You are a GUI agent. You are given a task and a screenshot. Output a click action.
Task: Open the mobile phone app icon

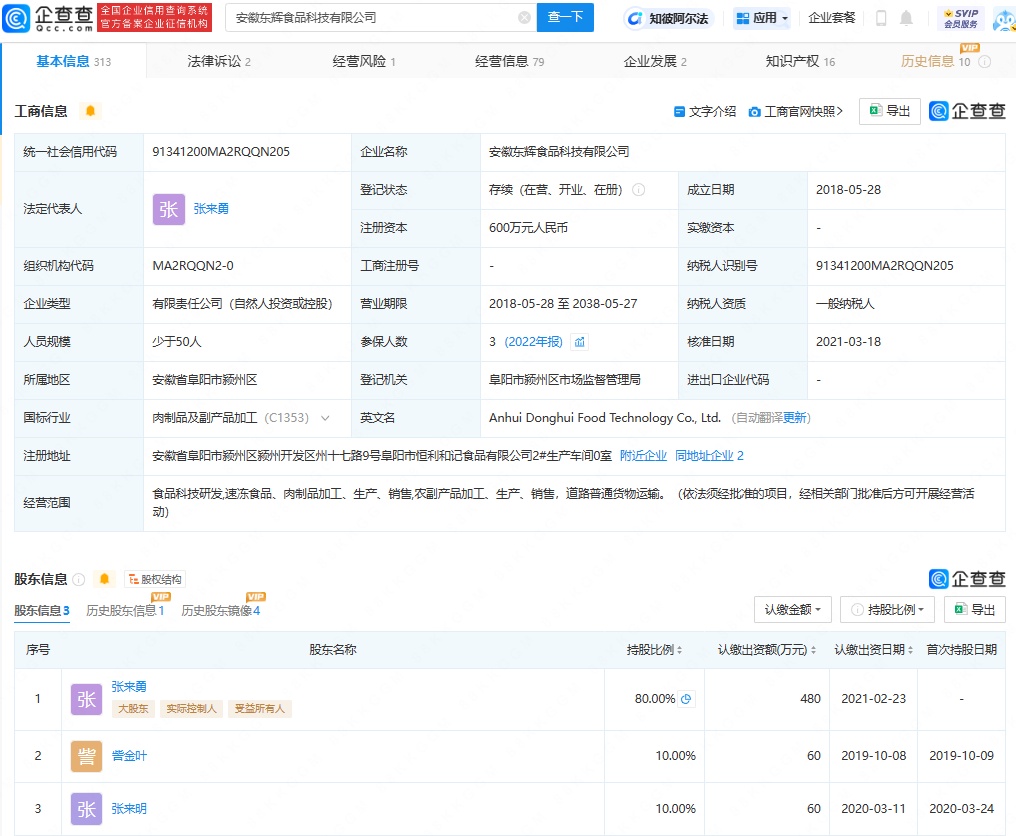coord(881,18)
